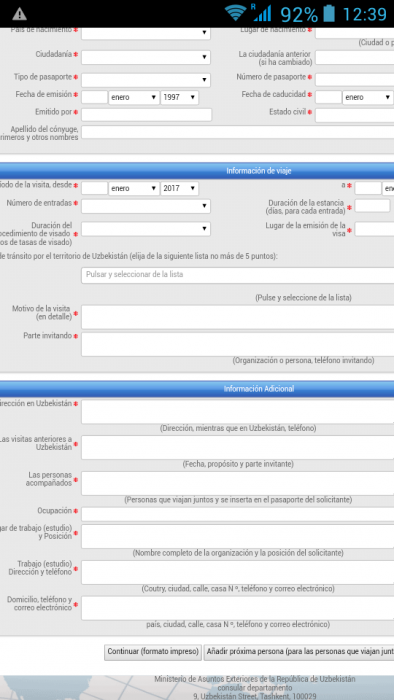Open the Tipo de pasaporte dropdown
Image resolution: width=394 pixels, height=700 pixels.
tap(146, 80)
